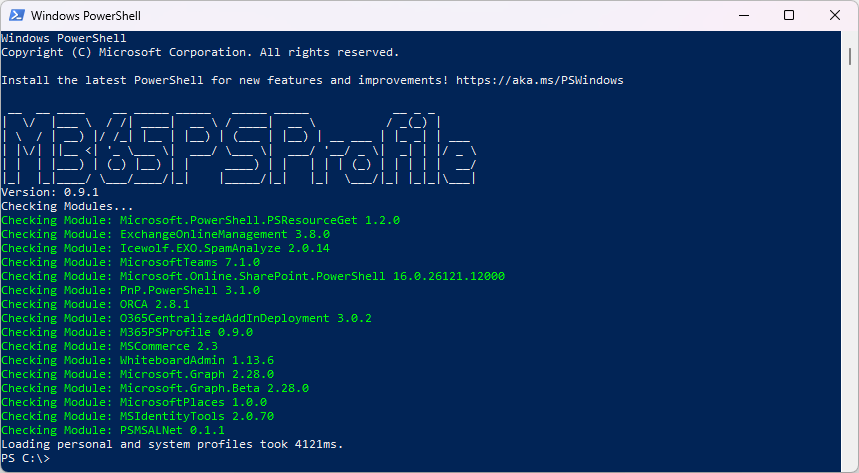Click the PSMSALNet 0.1.1 module line
This screenshot has height=473, width=859.
pos(113,430)
